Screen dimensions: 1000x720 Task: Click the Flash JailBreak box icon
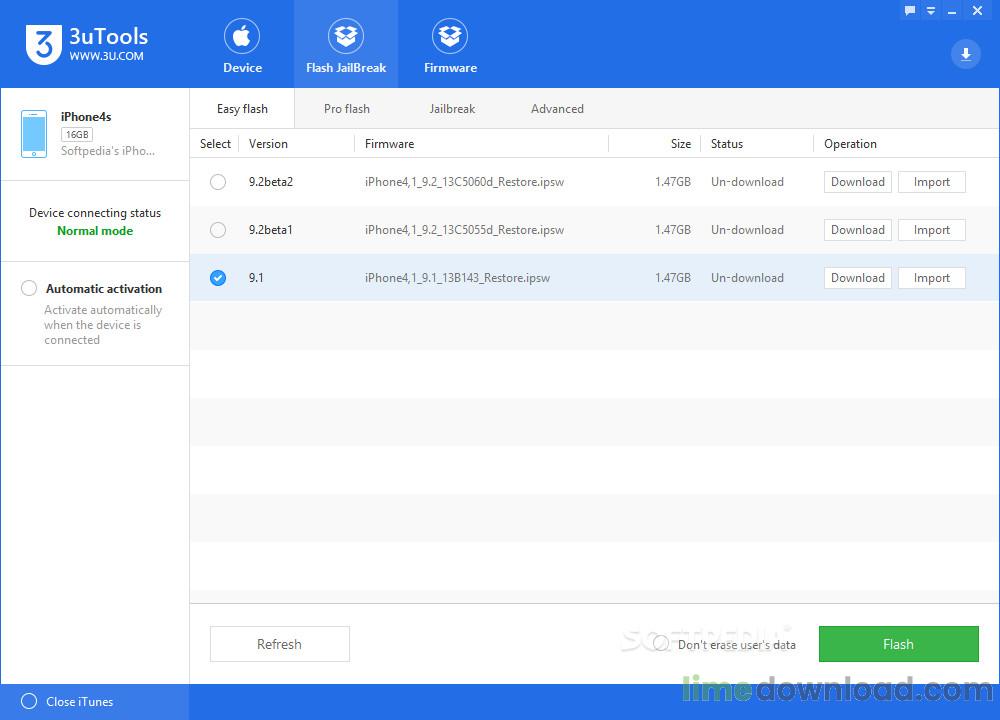[346, 36]
